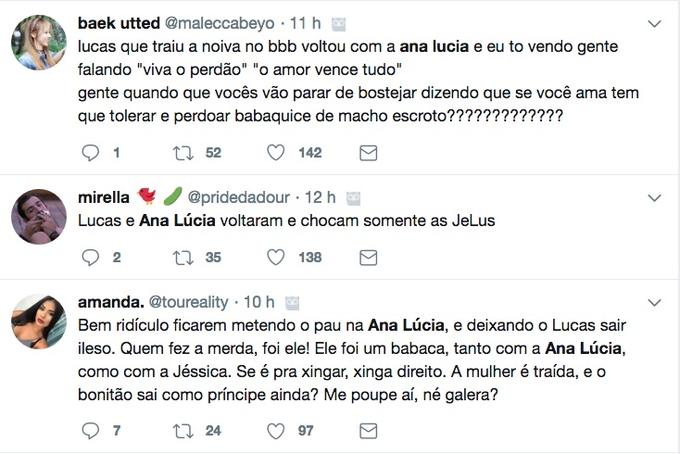Open baek utted's profile picture
680x454 pixels.
tap(39, 42)
